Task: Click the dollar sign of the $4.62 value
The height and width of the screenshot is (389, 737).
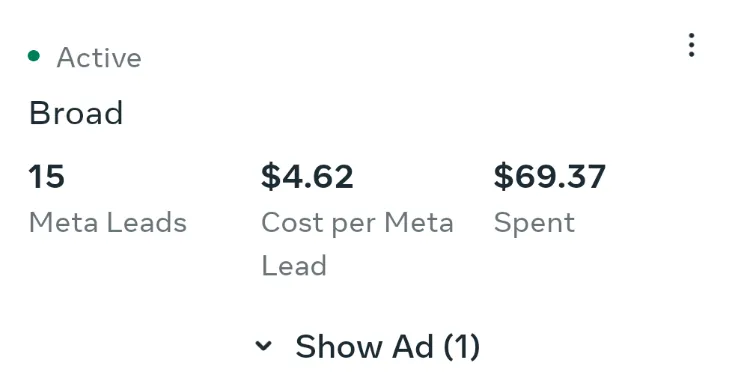Action: [271, 177]
